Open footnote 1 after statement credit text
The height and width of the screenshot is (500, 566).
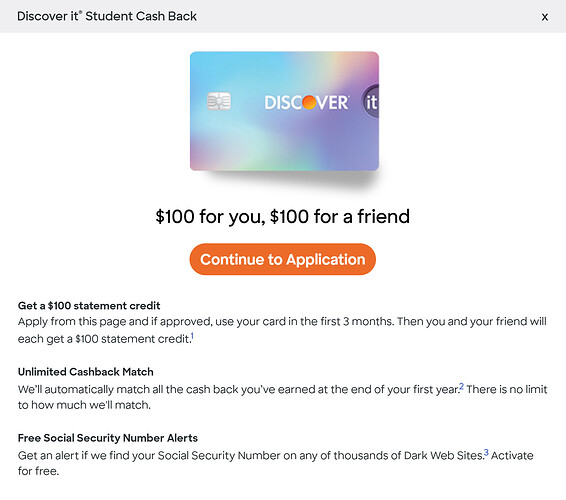(x=192, y=336)
